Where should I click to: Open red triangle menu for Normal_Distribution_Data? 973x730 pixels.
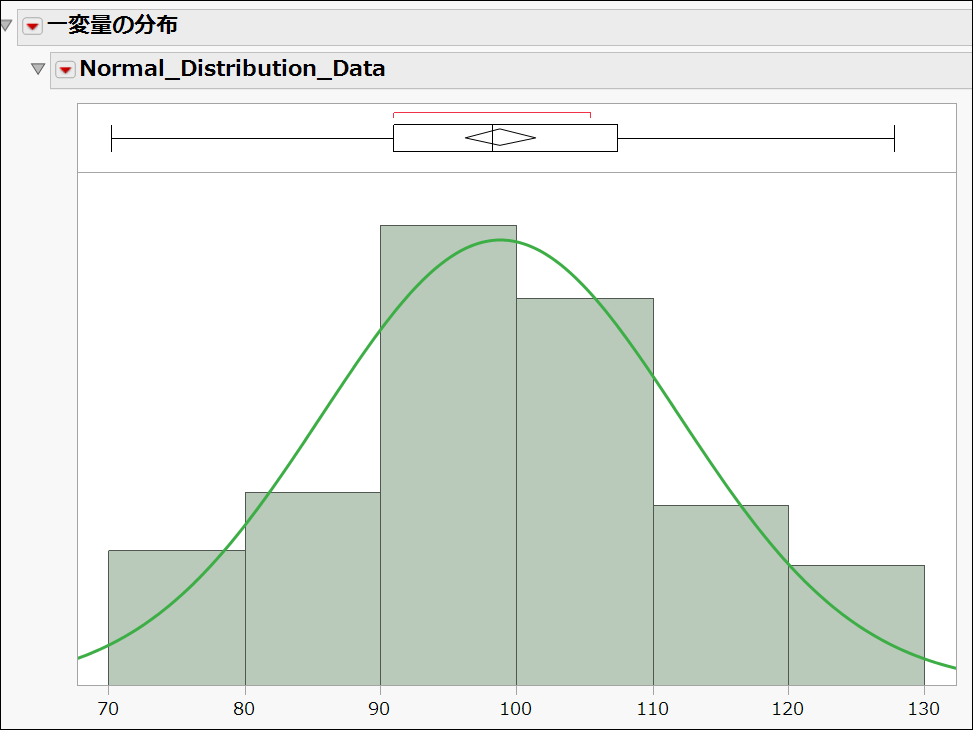pos(65,69)
